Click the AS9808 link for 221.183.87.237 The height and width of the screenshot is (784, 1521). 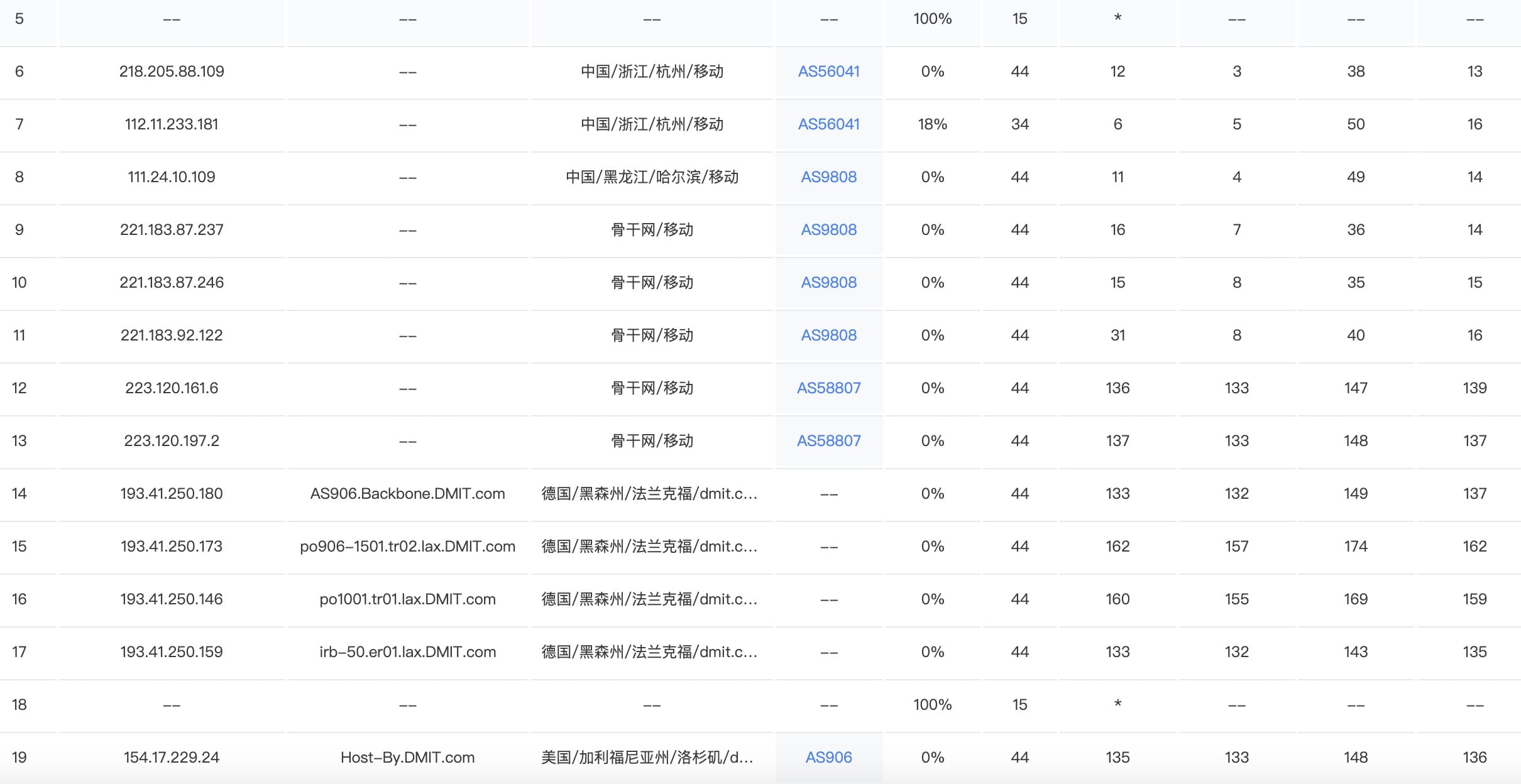[828, 230]
